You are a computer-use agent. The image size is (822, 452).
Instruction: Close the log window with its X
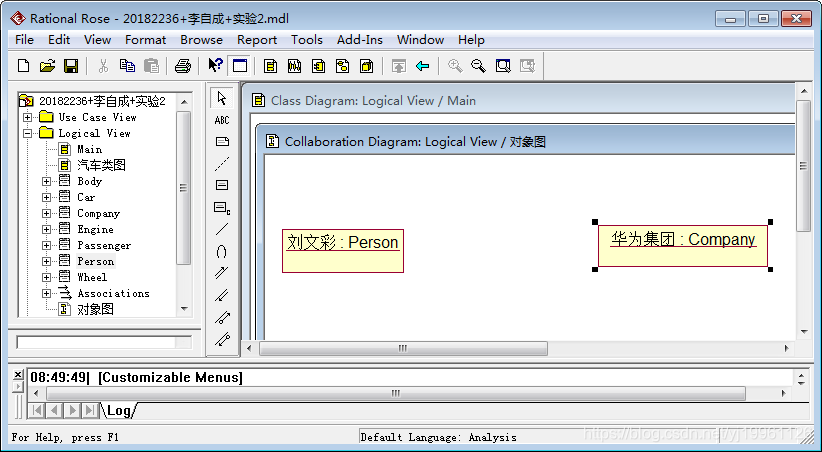tap(18, 374)
